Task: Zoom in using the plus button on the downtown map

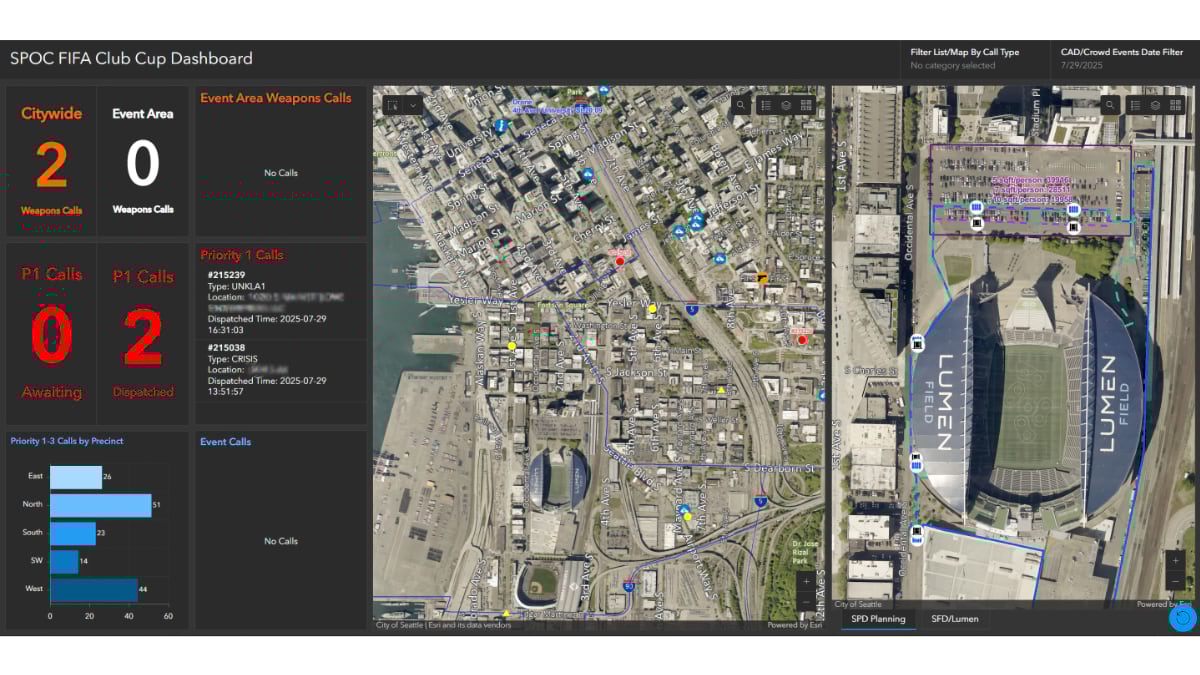Action: (x=807, y=580)
